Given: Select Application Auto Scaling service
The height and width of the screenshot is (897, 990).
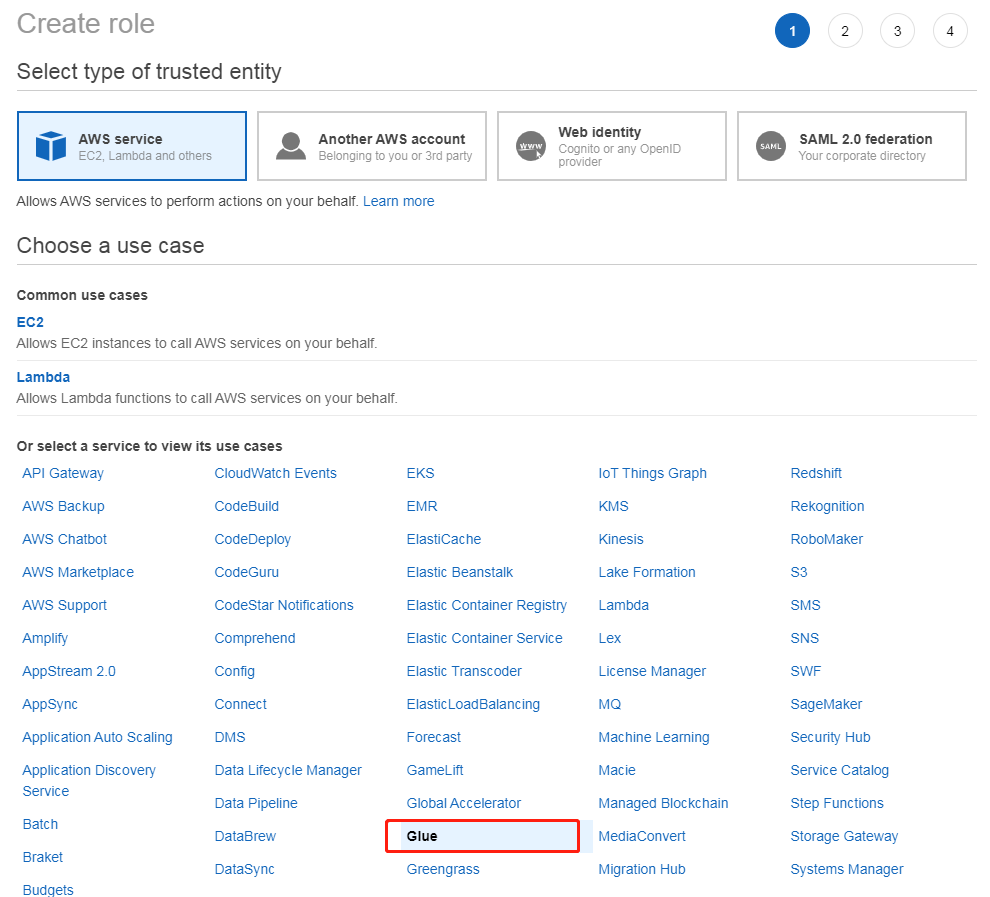Looking at the screenshot, I should (x=97, y=737).
